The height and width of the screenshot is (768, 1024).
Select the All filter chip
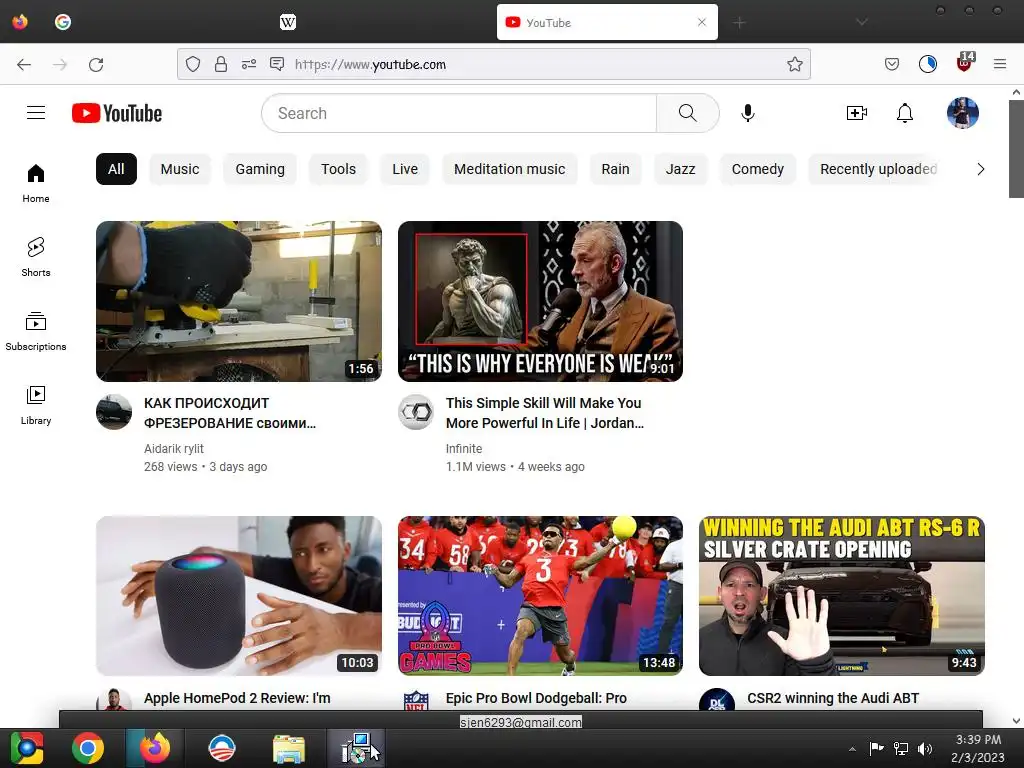[116, 169]
